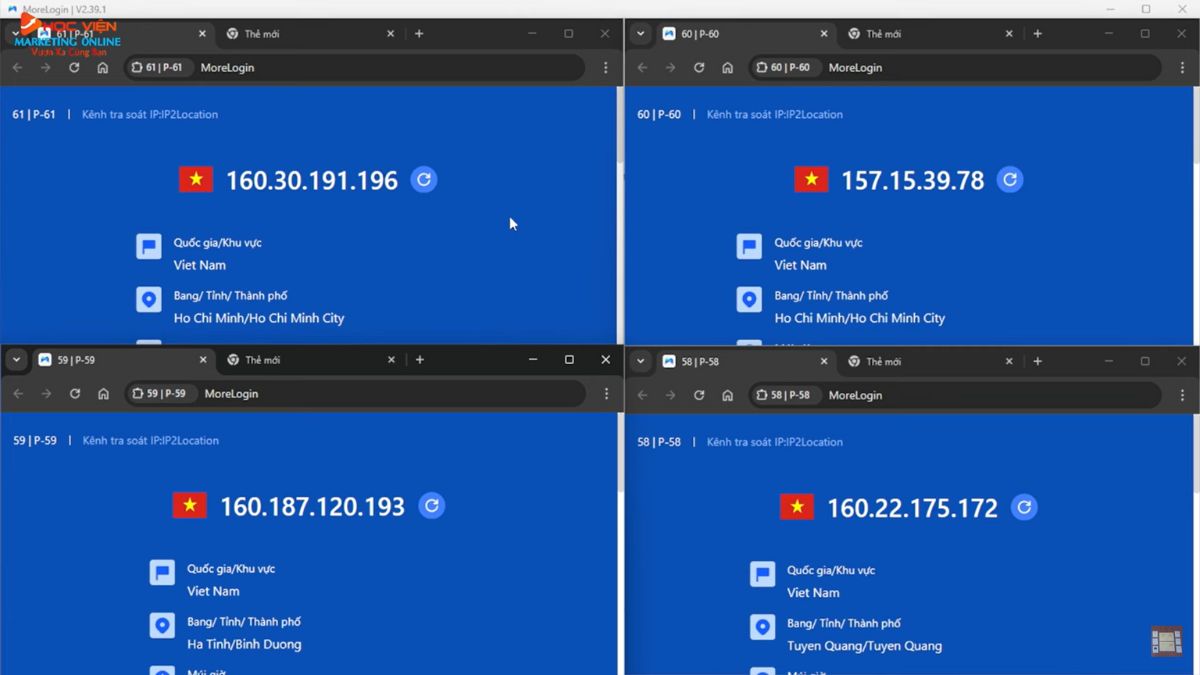The height and width of the screenshot is (675, 1200).
Task: Refresh IP 160.187.120.193 in P-59 window
Action: [x=432, y=506]
